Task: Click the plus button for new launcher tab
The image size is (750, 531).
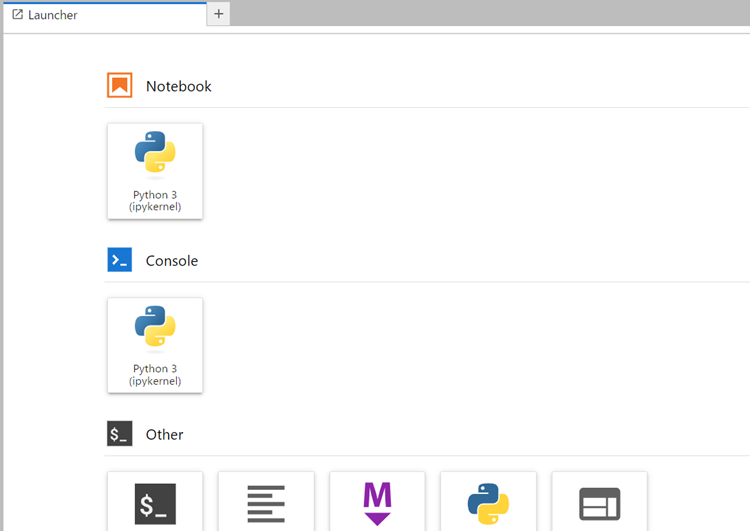Action: pos(219,14)
